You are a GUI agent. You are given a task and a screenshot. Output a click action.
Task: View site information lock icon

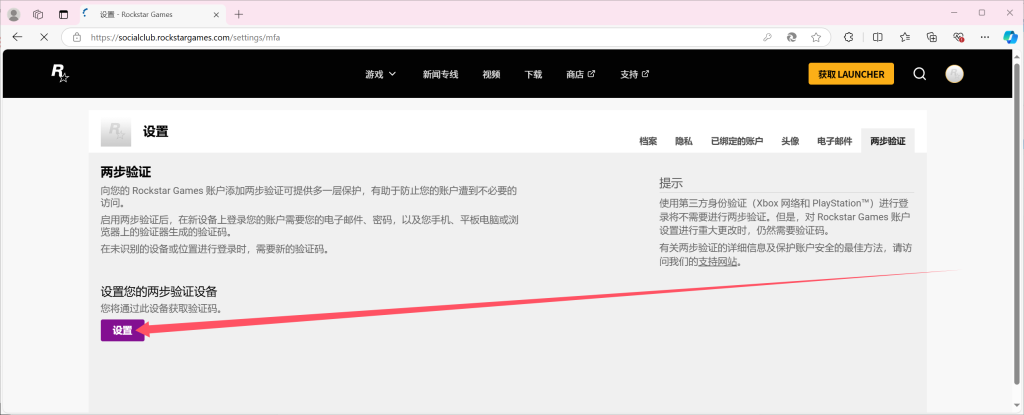point(76,37)
